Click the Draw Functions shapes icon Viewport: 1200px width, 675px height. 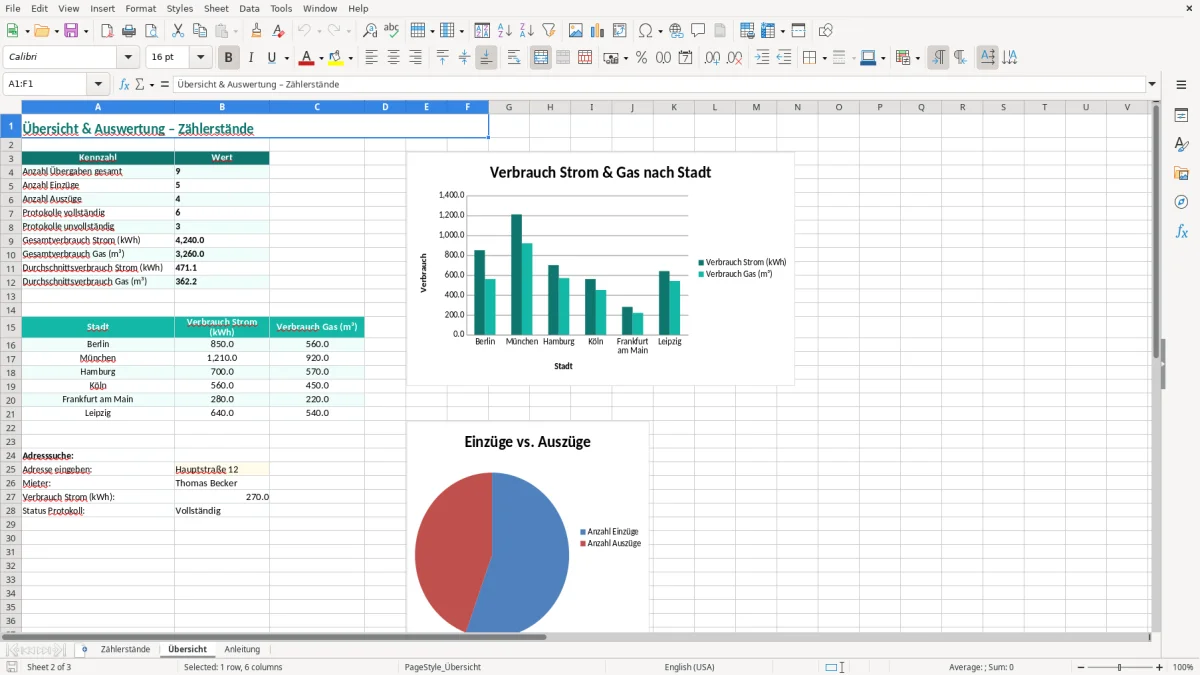point(826,31)
